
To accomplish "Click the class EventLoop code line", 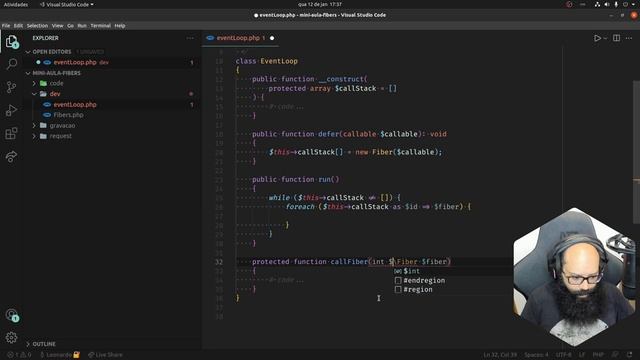I will (267, 61).
